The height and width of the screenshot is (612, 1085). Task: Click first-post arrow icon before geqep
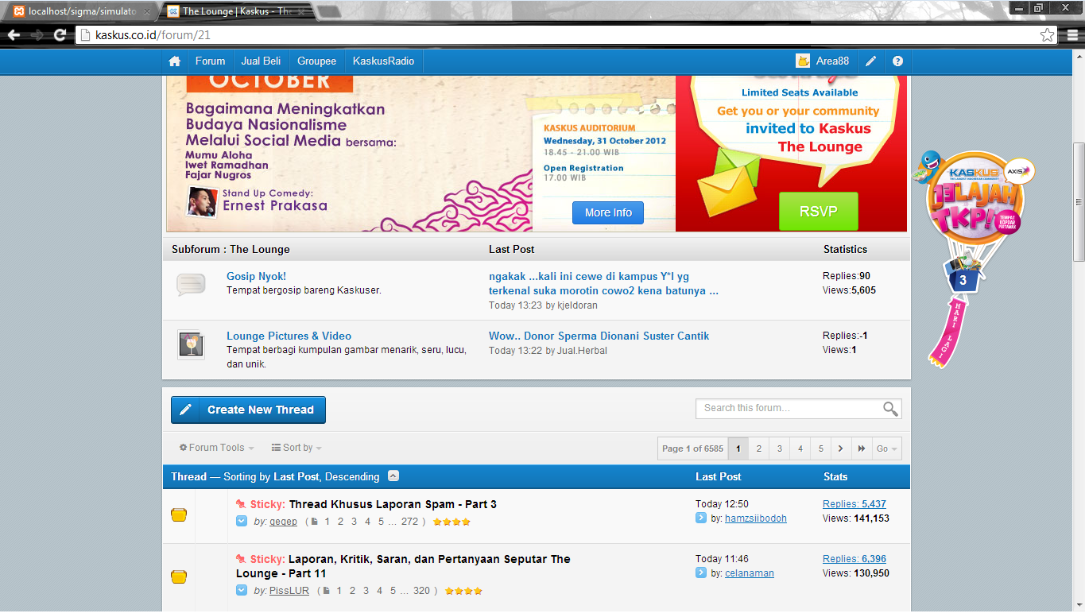click(x=241, y=521)
